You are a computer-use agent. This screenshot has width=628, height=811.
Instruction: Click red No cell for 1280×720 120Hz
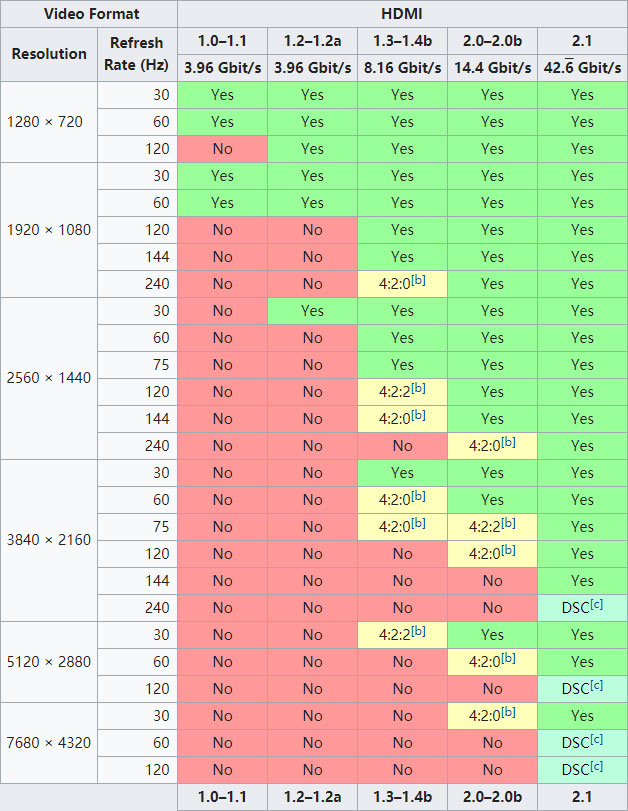(222, 149)
